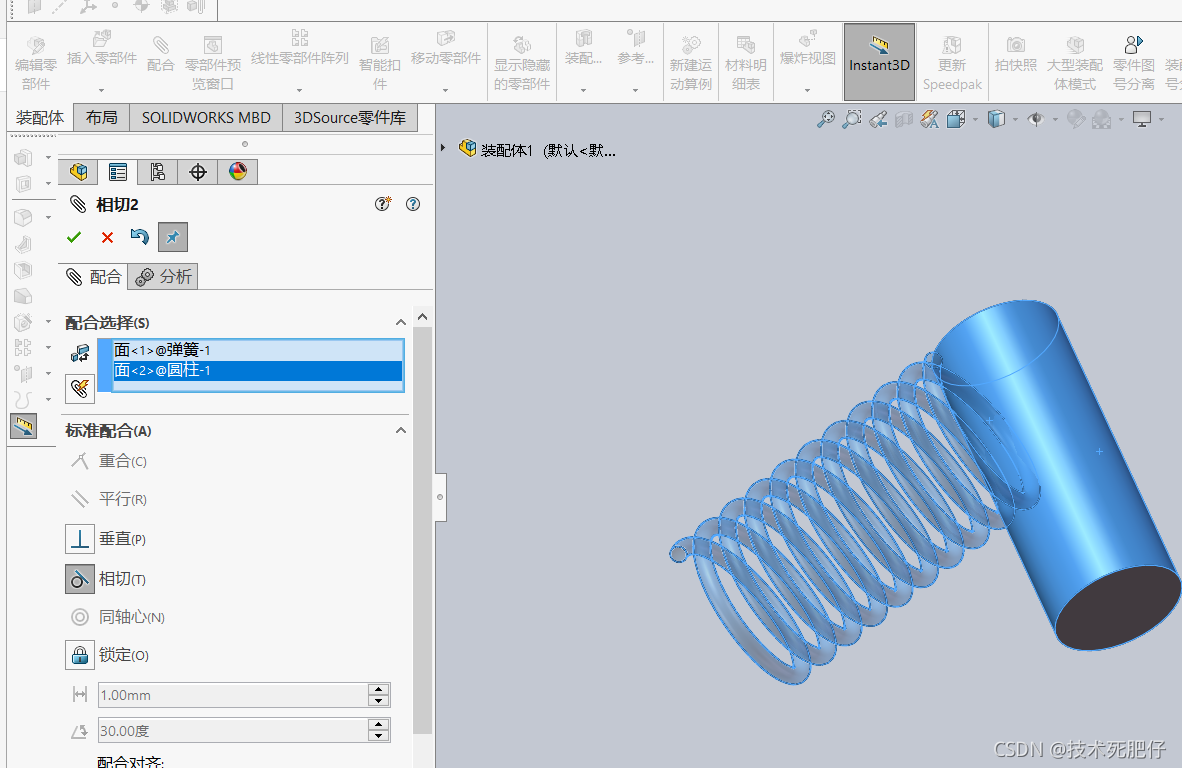Decrease the 30.00度 angle value
The image size is (1182, 768).
378,736
